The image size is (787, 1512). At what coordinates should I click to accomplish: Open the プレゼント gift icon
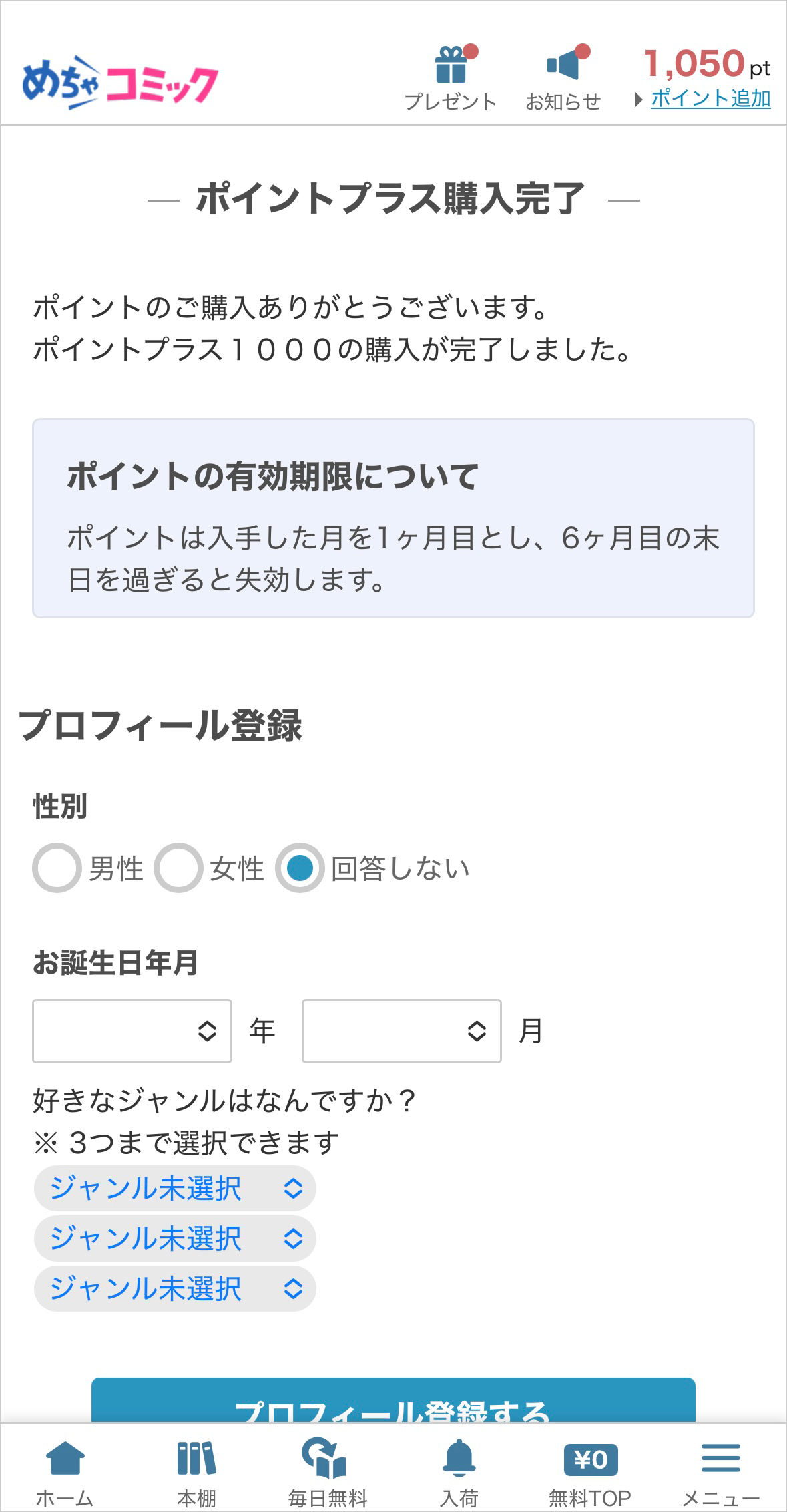click(451, 65)
